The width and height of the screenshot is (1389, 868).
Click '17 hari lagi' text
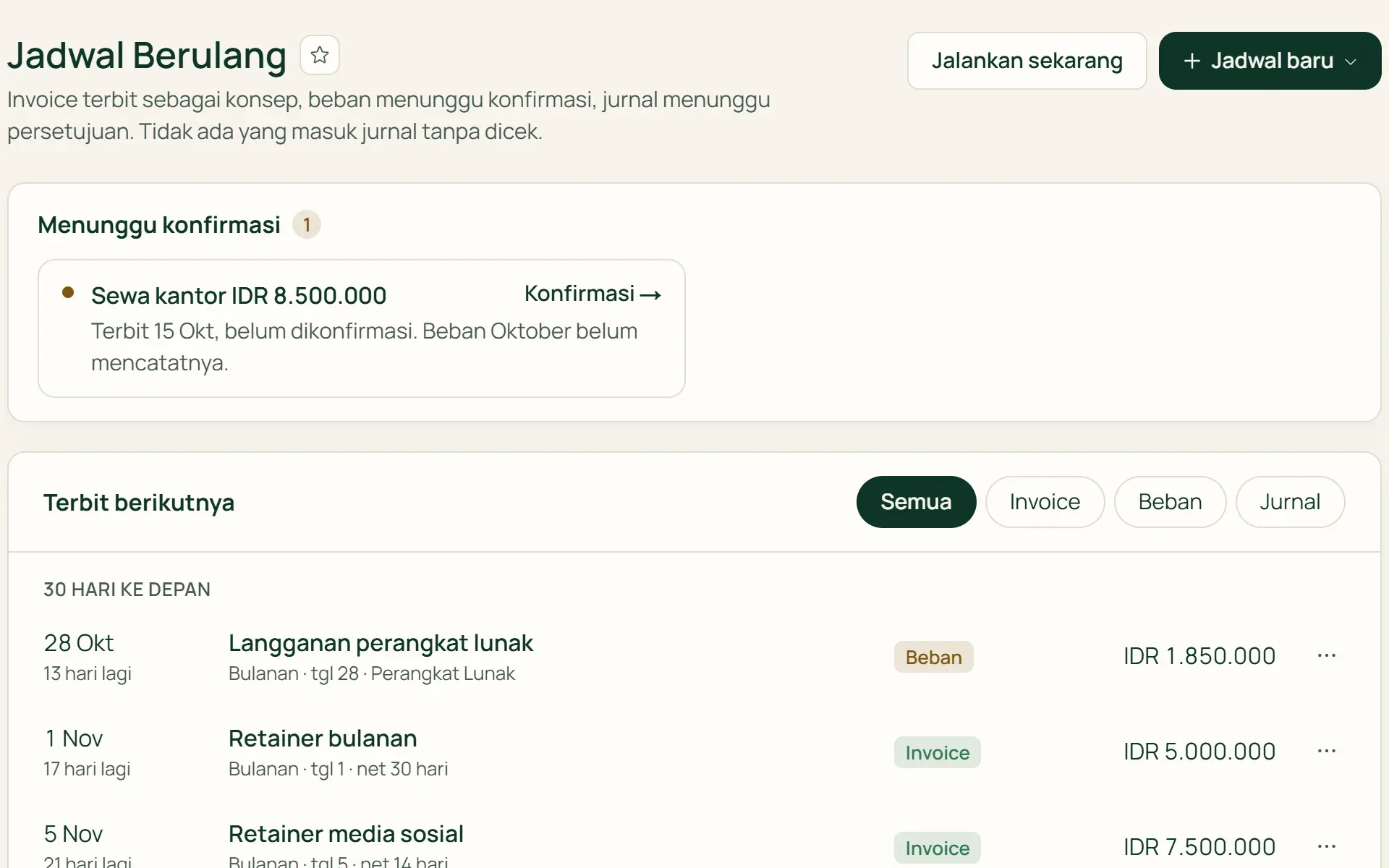pyautogui.click(x=87, y=769)
